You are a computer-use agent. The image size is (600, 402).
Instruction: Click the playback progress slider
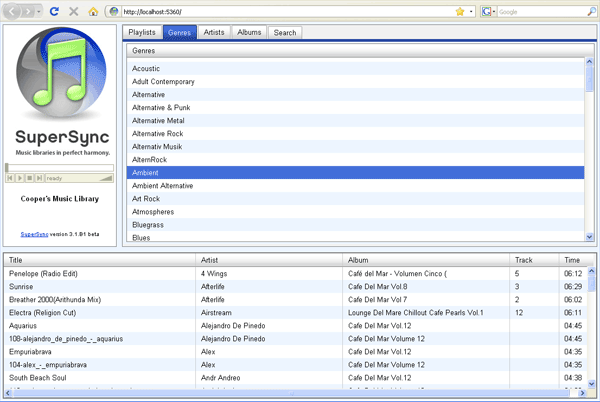coord(59,168)
